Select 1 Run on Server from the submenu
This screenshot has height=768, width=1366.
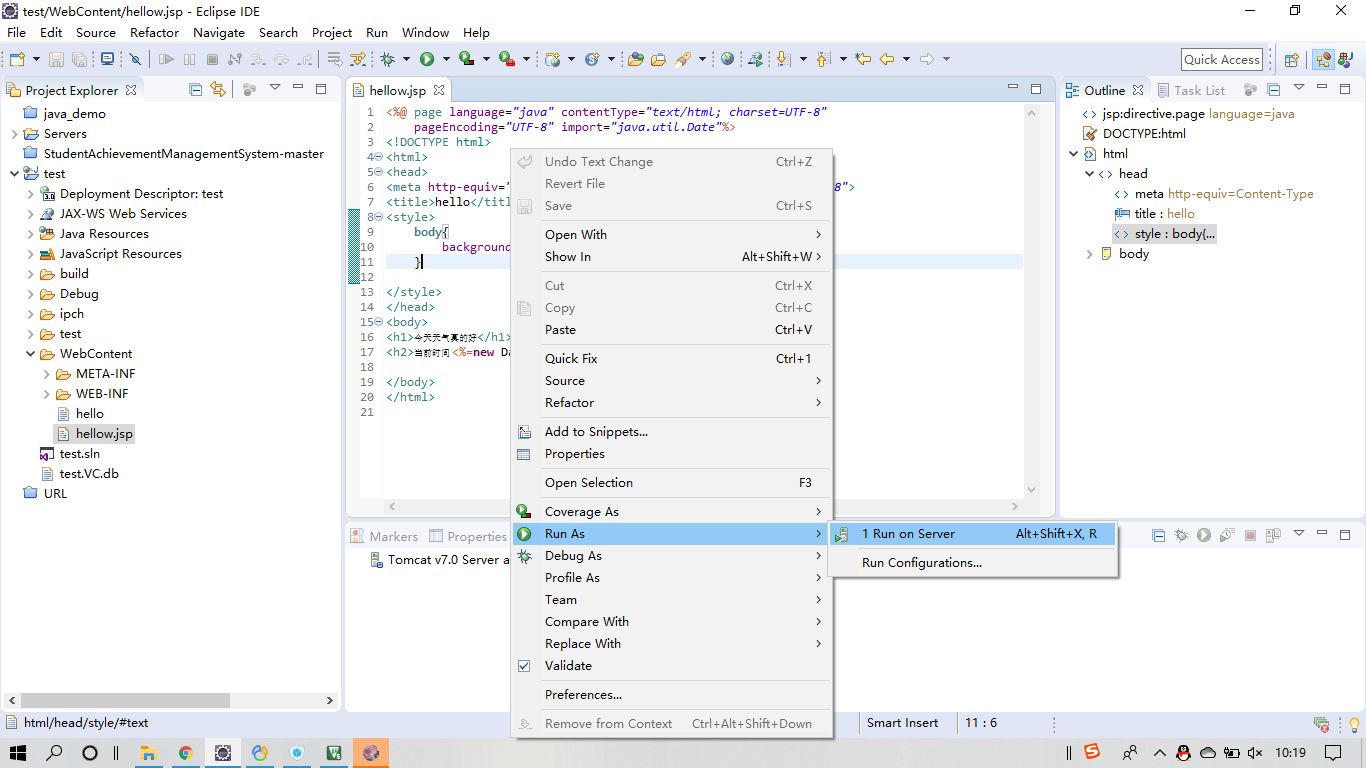(x=908, y=534)
